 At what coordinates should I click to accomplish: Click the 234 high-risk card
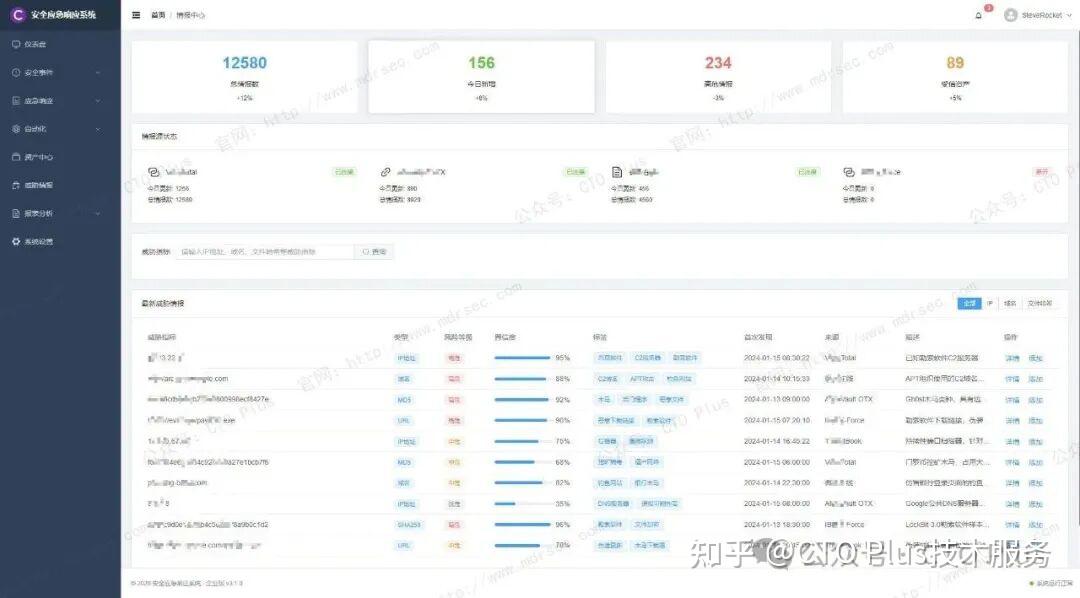click(x=718, y=76)
